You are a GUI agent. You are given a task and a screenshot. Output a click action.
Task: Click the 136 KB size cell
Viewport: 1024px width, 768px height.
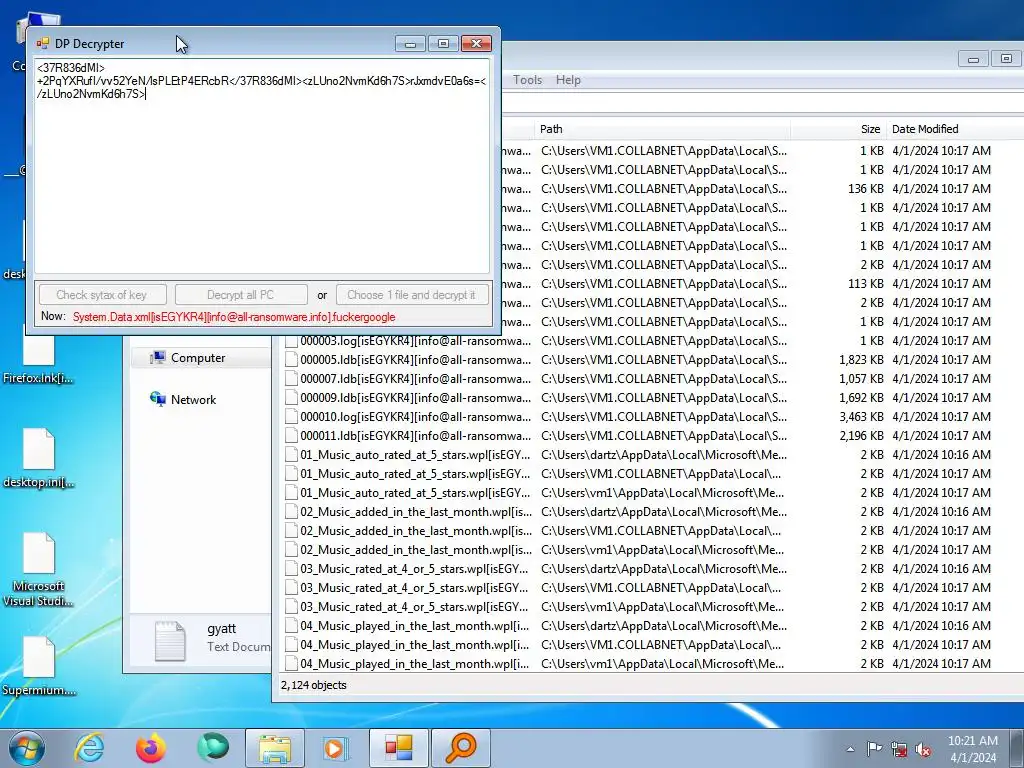pos(866,189)
